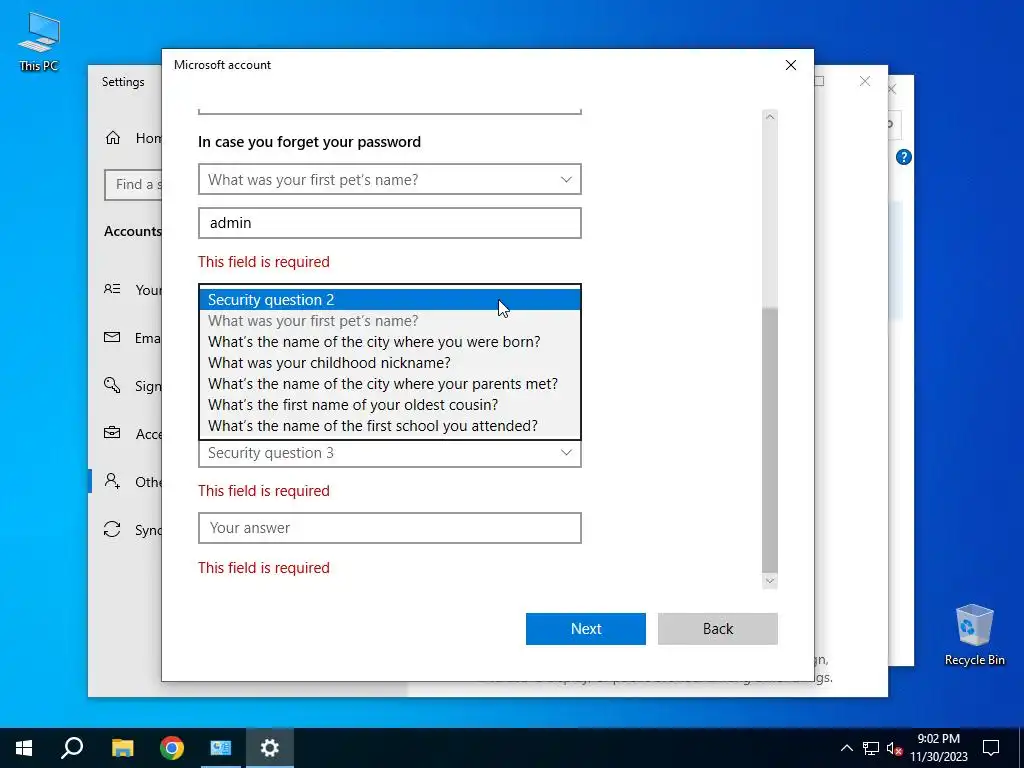Open the Control Panel taskbar icon
1024x768 pixels.
point(221,748)
